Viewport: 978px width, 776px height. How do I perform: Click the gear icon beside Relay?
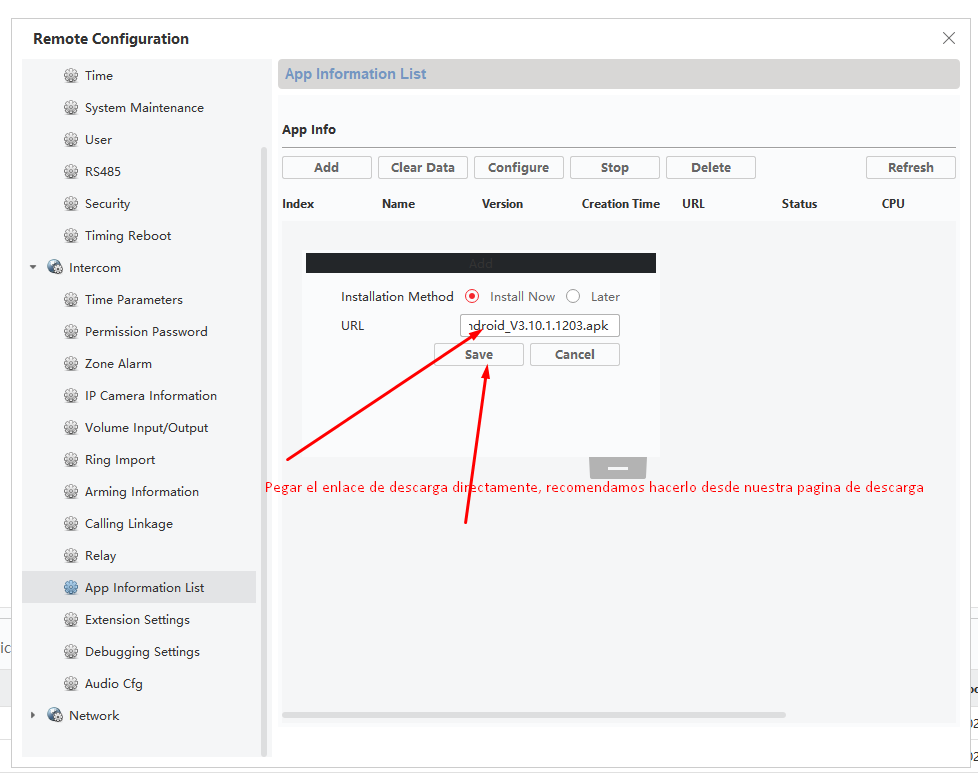71,556
